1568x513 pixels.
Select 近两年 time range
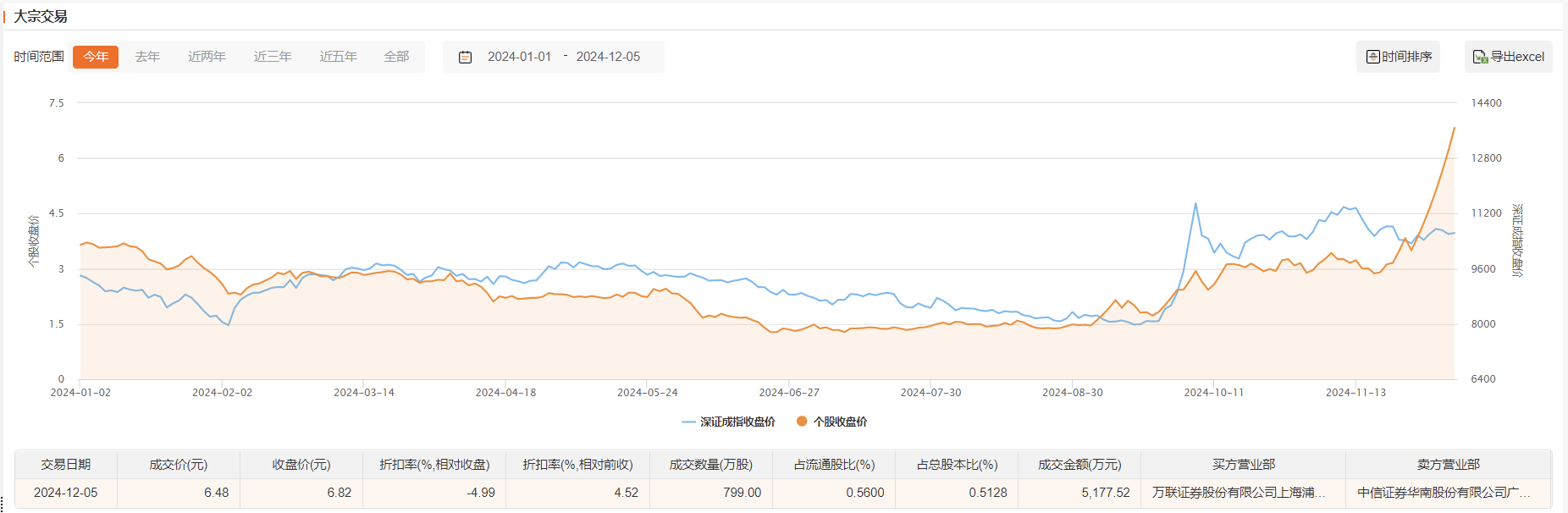pyautogui.click(x=207, y=57)
